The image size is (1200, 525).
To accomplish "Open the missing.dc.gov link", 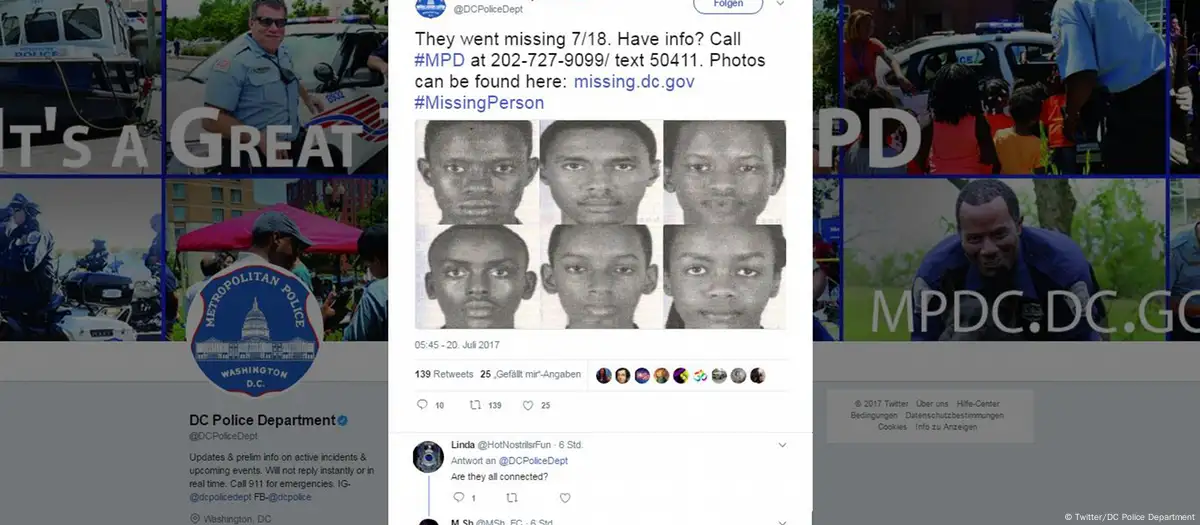I will click(x=632, y=82).
